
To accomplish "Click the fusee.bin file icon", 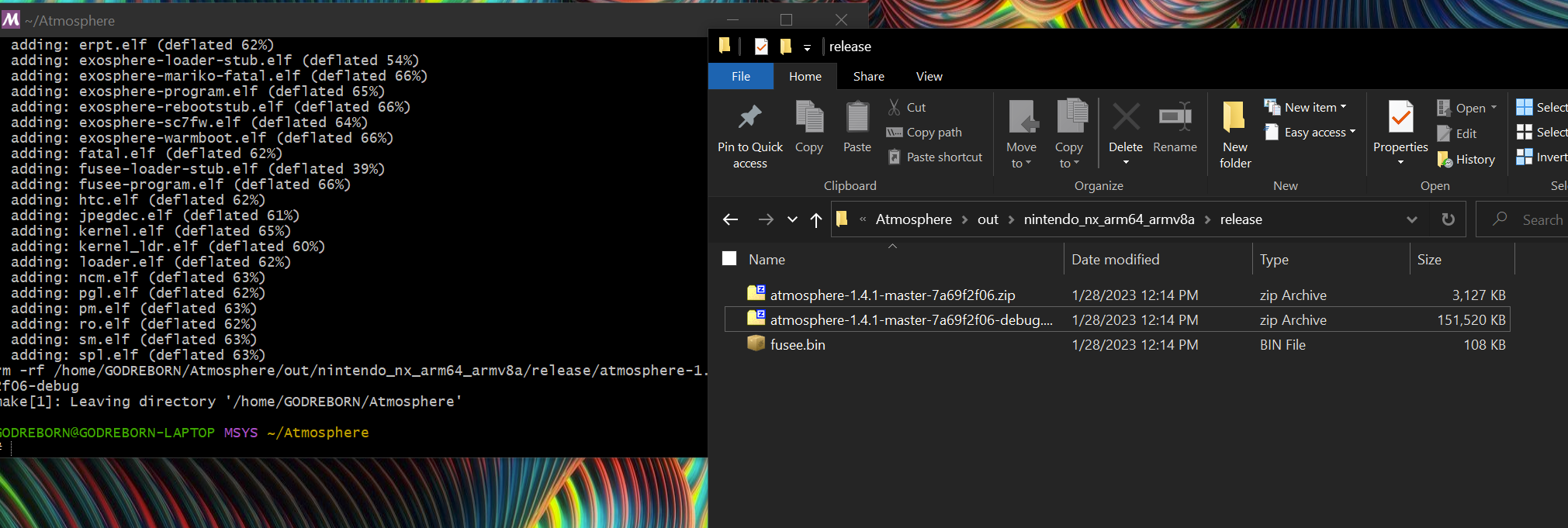I will (756, 343).
